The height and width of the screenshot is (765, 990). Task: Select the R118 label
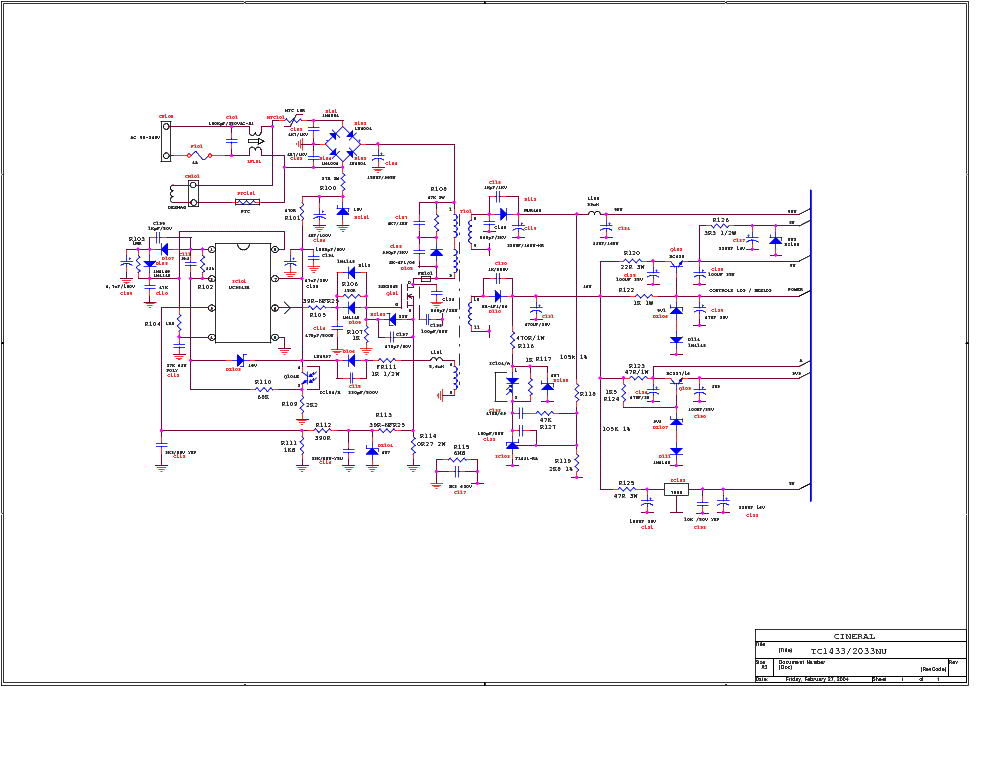[x=588, y=393]
